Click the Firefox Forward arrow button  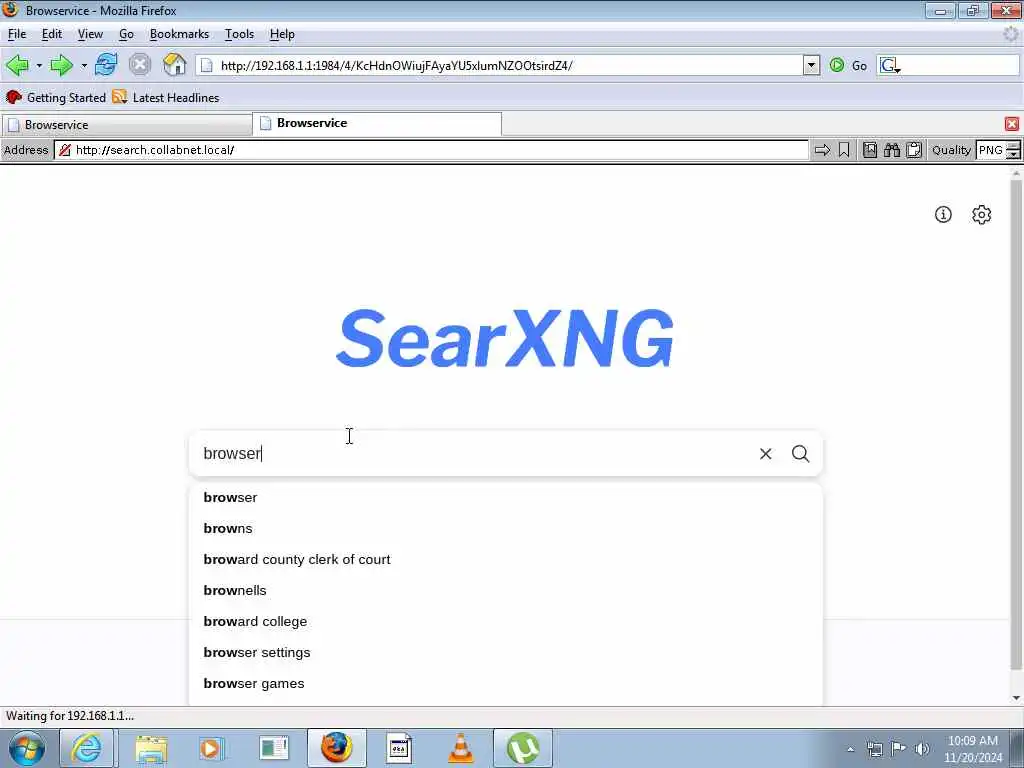click(x=61, y=65)
